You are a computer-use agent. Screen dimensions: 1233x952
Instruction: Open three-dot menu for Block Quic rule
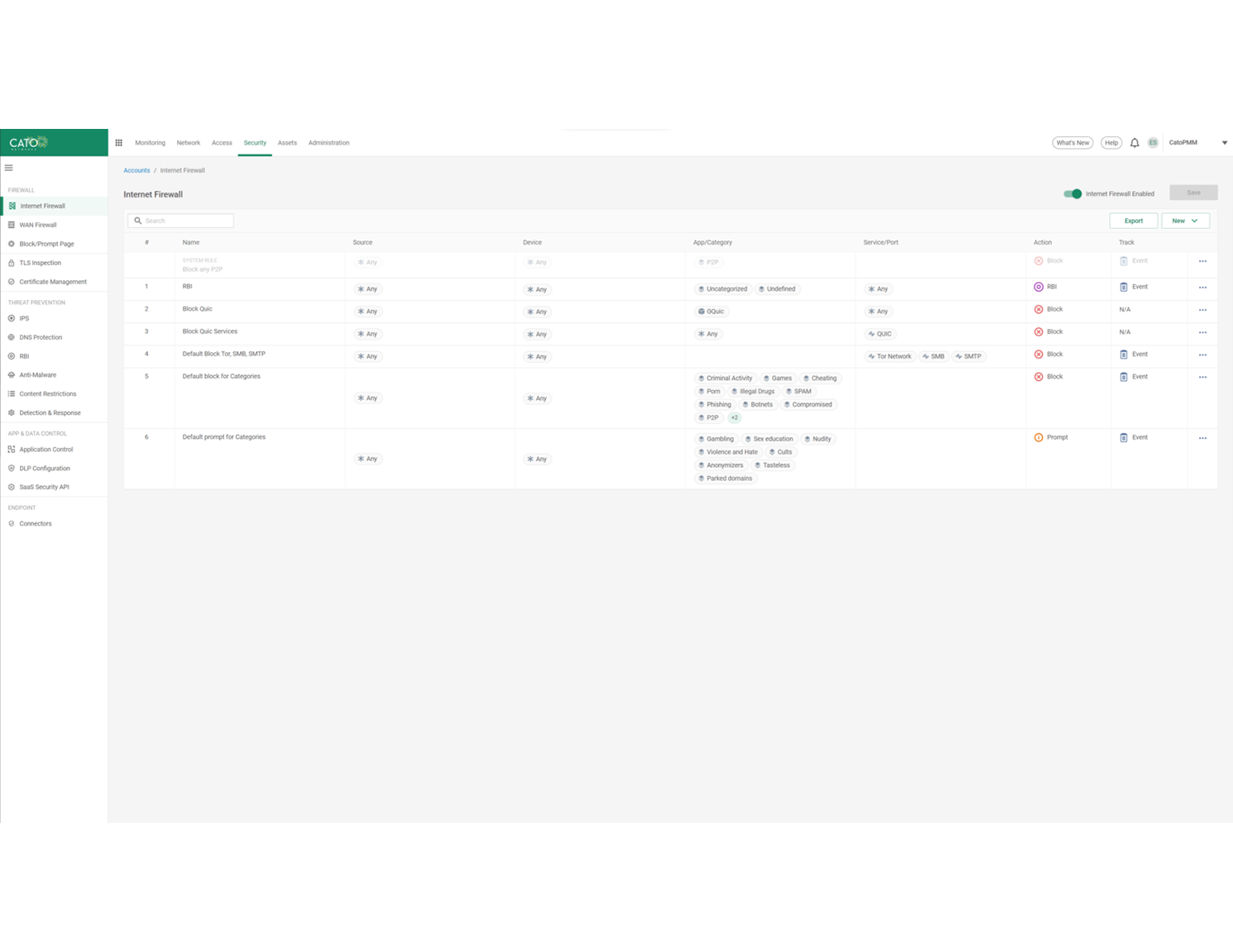(1202, 311)
